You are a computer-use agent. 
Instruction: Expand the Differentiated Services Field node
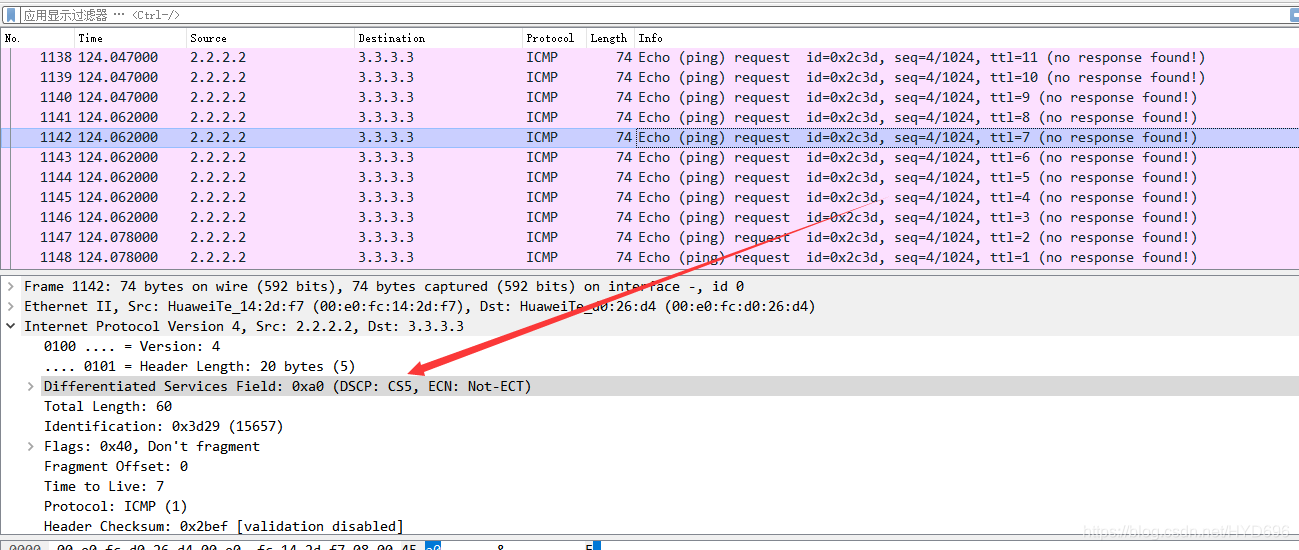click(x=31, y=386)
